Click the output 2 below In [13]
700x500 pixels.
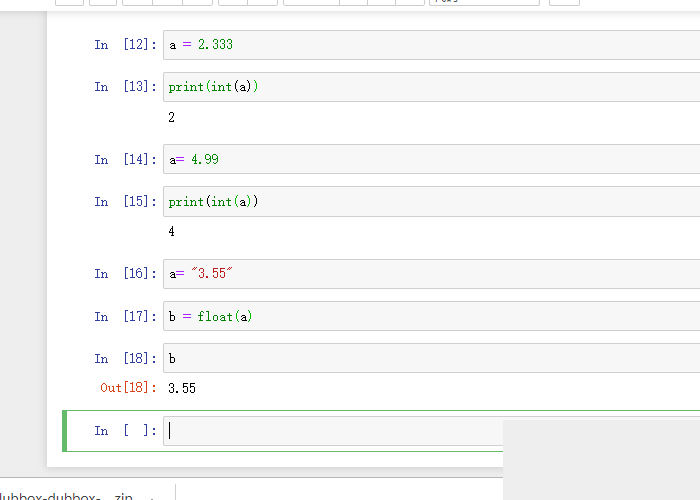172,118
